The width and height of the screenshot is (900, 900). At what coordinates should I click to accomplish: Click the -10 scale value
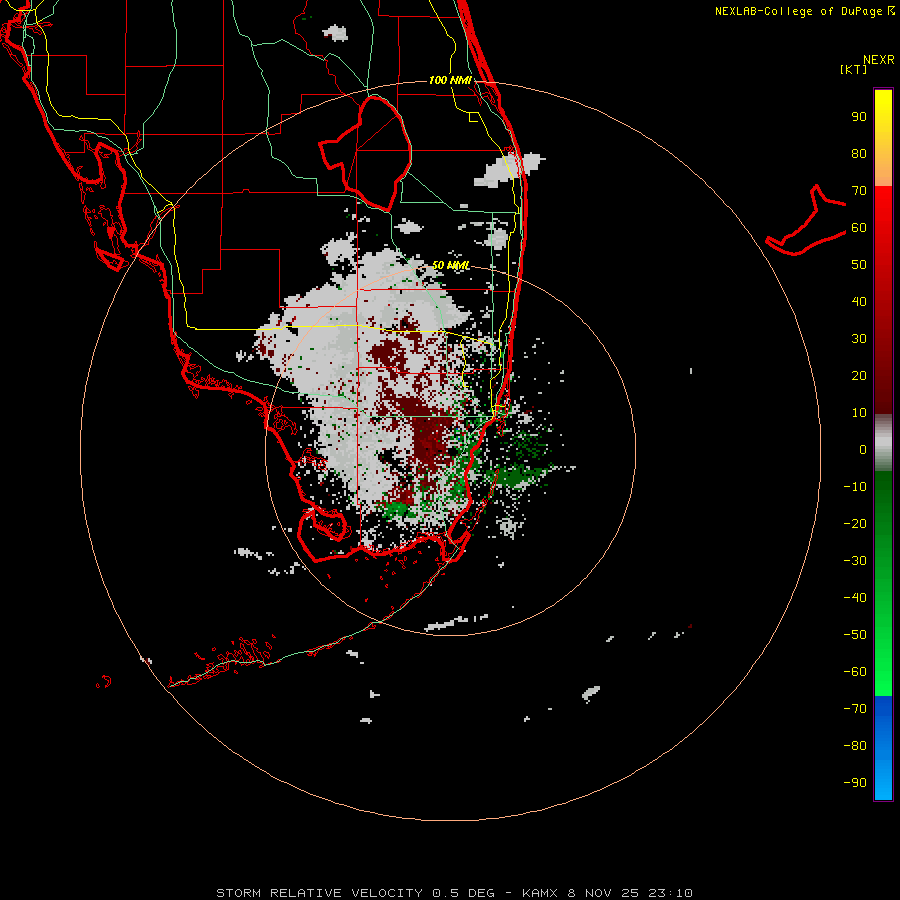pyautogui.click(x=855, y=487)
